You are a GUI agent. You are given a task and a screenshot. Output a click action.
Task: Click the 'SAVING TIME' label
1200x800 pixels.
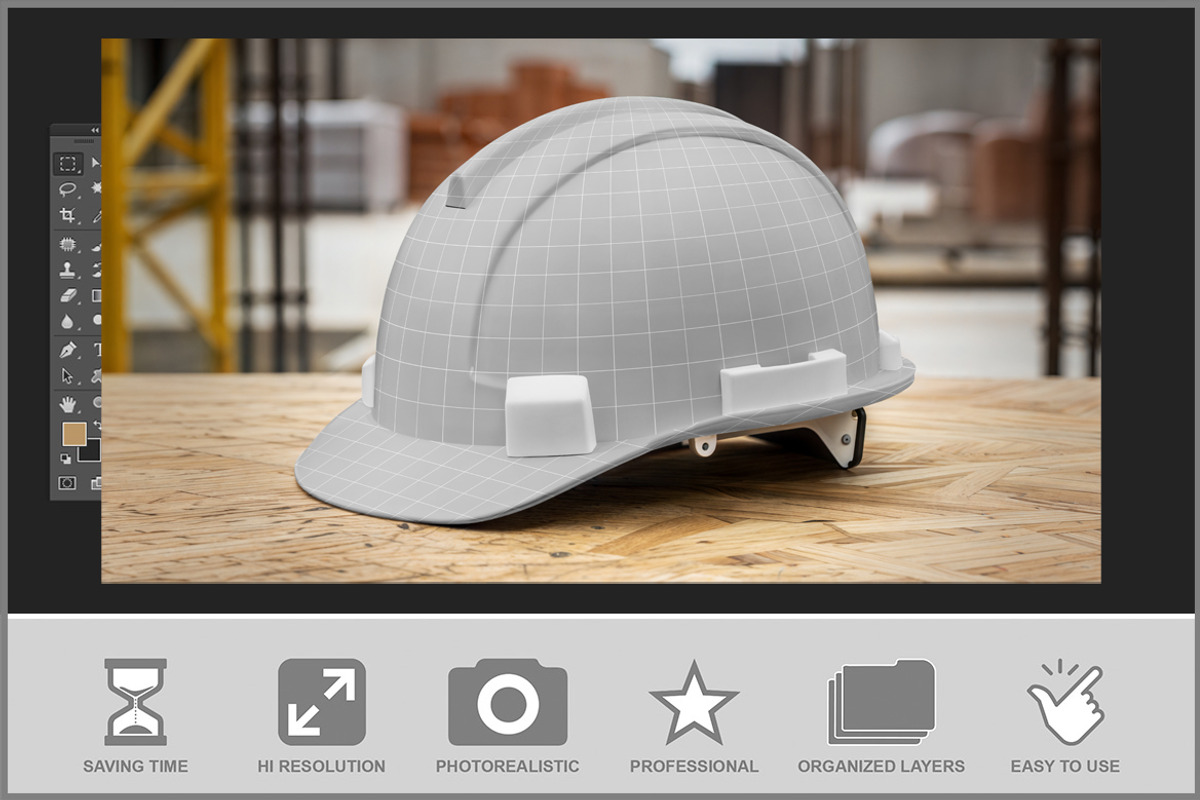(135, 766)
